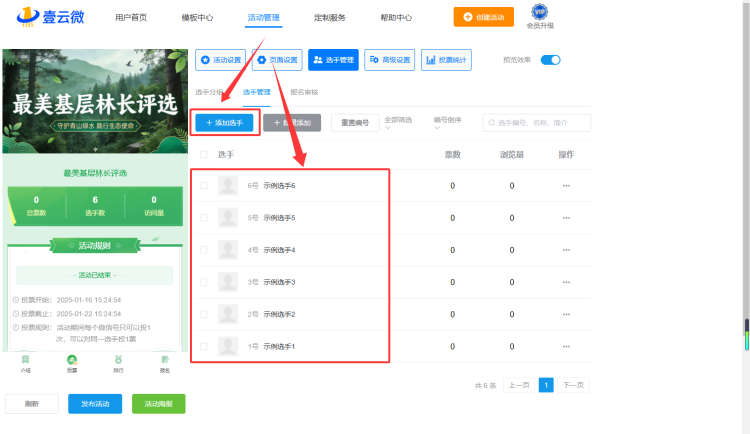
Task: Open more actions for 示例选手6
Action: point(566,186)
